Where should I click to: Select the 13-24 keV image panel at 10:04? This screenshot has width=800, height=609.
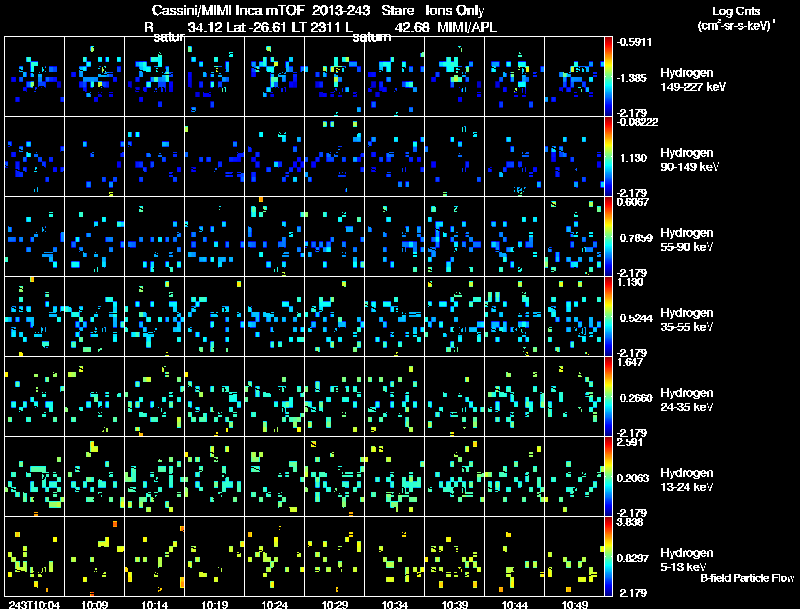click(34, 477)
